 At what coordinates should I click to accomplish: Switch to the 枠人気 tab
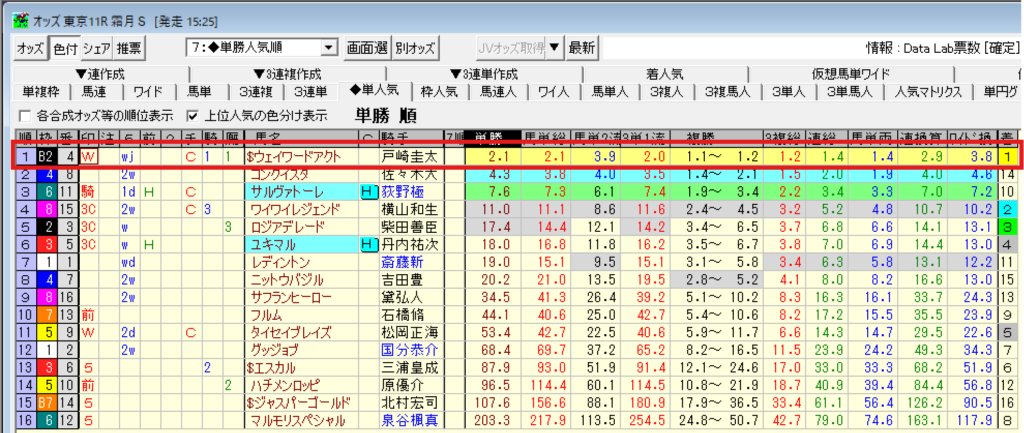tap(440, 92)
